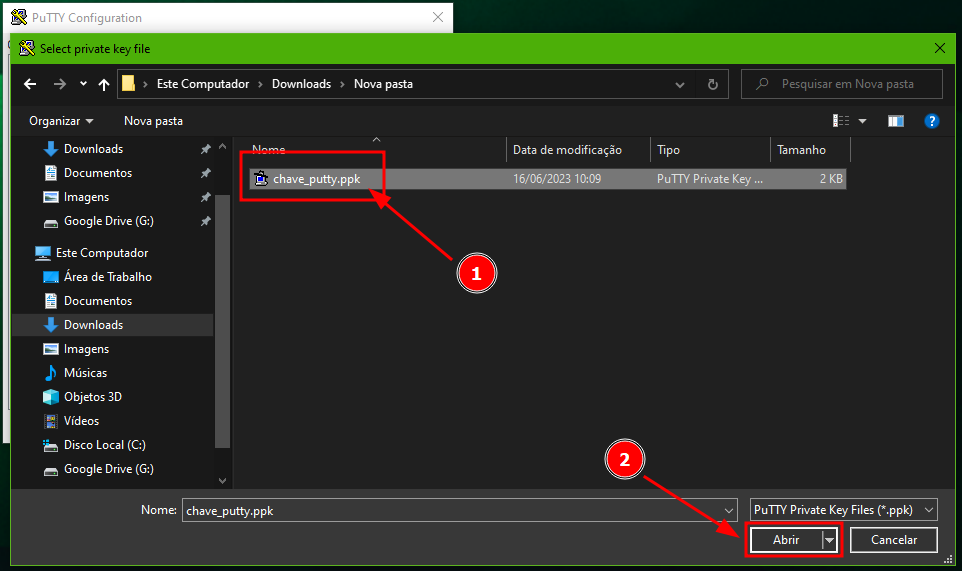Expand the address bar history dropdown

tap(680, 85)
